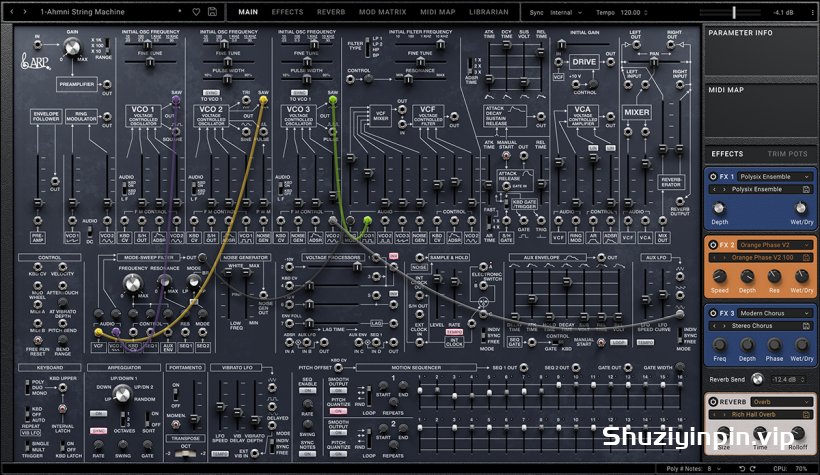Save the FX 1 Polysix Ensemble preset
820x475 pixels.
click(x=806, y=189)
